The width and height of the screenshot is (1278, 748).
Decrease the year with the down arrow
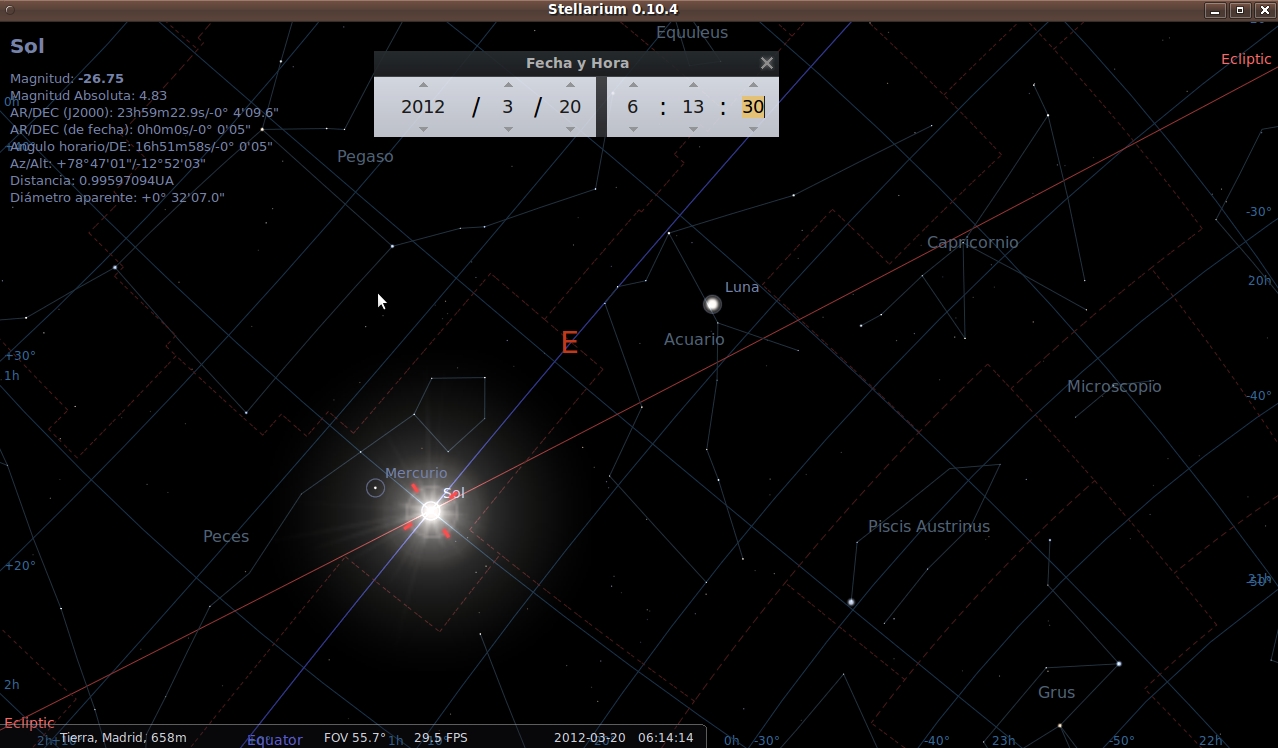tap(423, 129)
